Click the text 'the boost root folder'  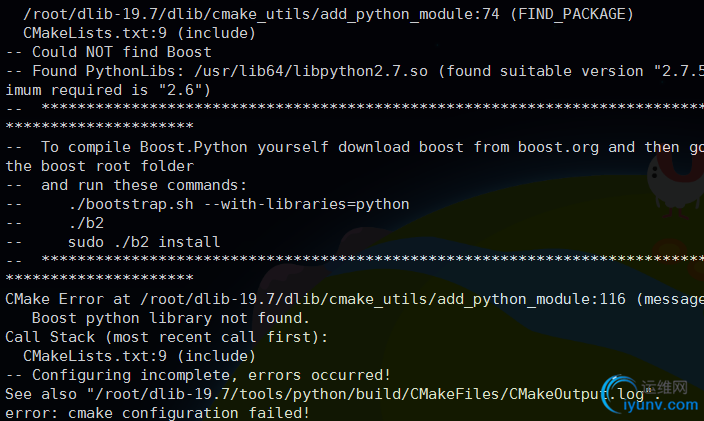tap(100, 166)
